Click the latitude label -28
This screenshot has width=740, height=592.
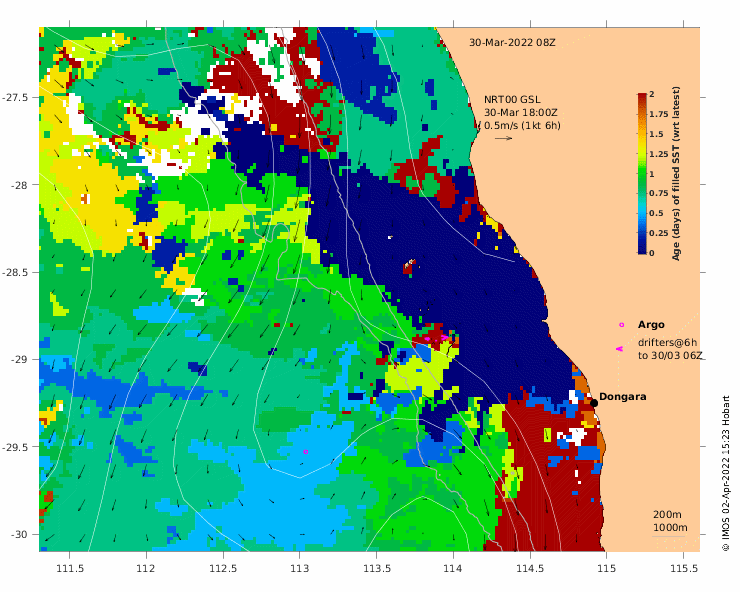[19, 185]
